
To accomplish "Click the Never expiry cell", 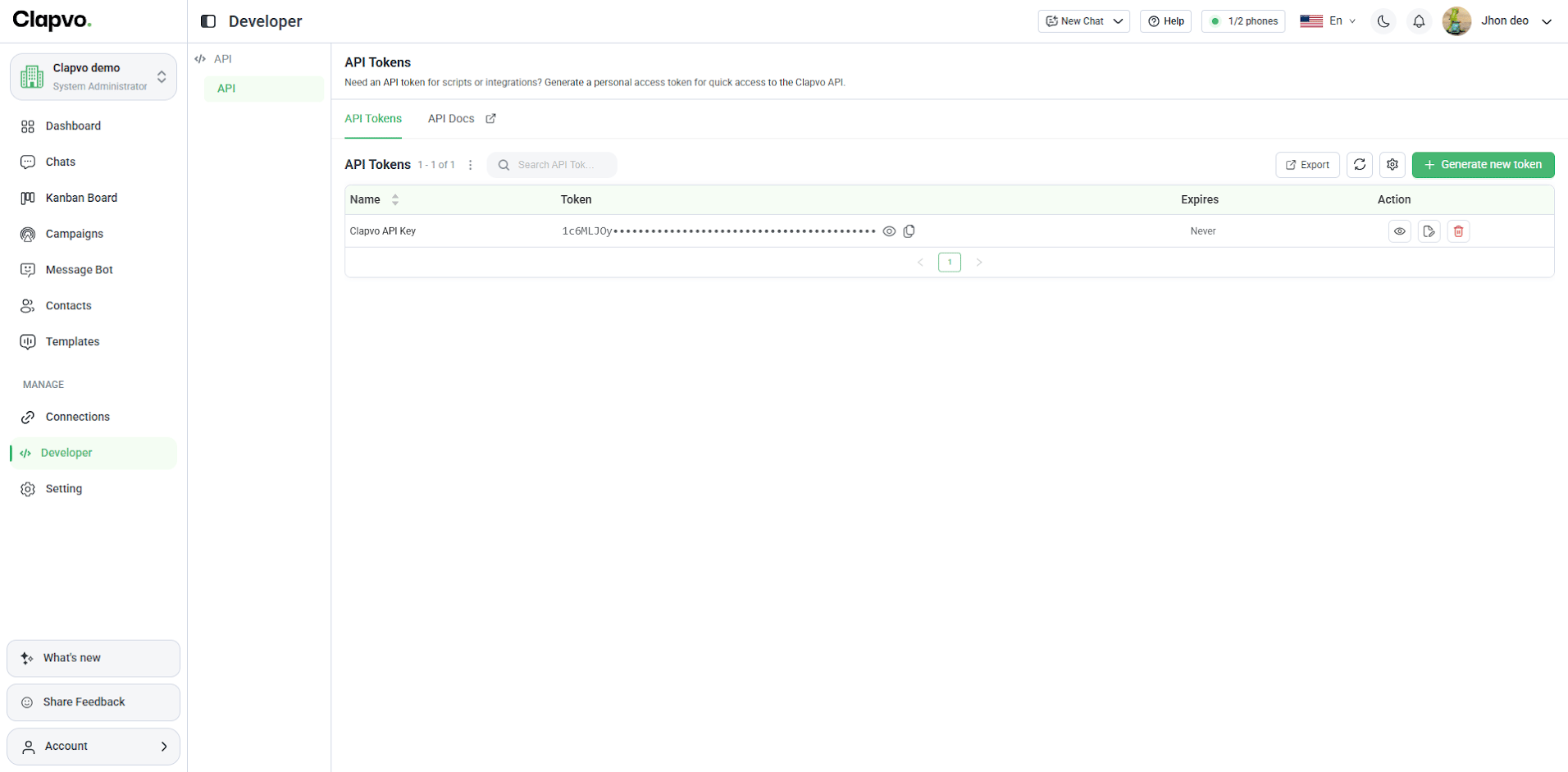I will pyautogui.click(x=1203, y=231).
